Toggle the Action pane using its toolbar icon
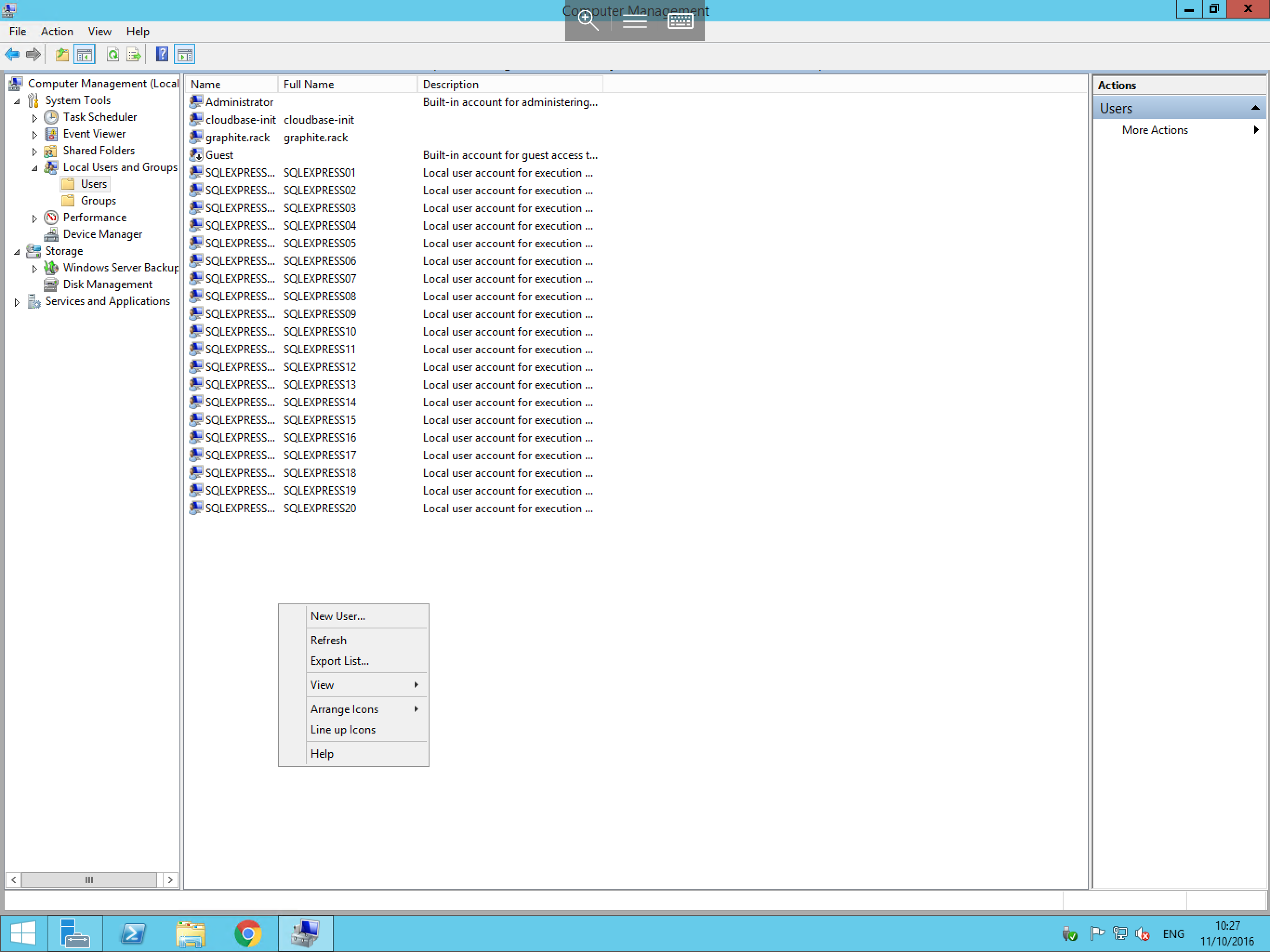The width and height of the screenshot is (1270, 952). [x=185, y=54]
